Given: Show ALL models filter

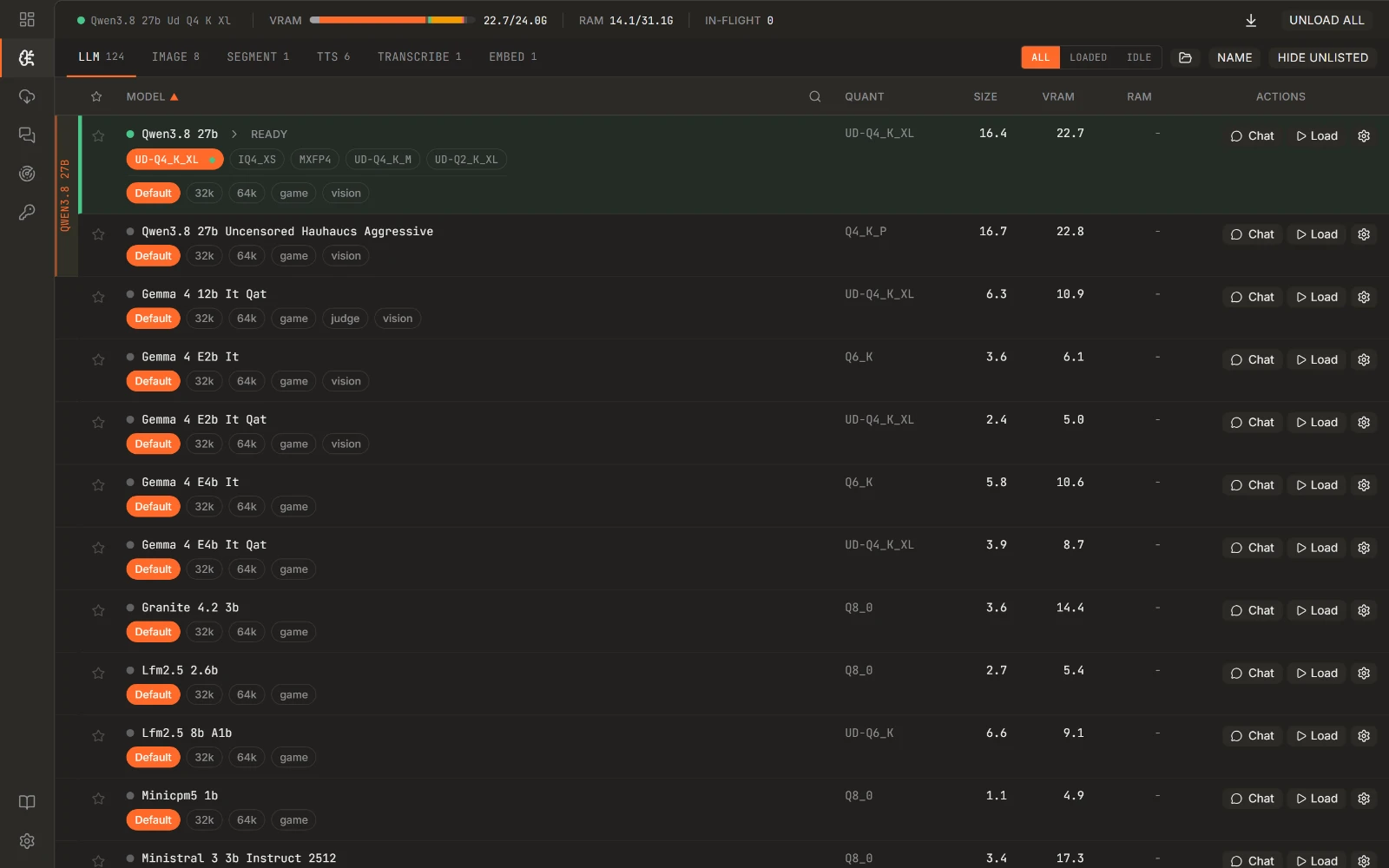Looking at the screenshot, I should coord(1041,57).
